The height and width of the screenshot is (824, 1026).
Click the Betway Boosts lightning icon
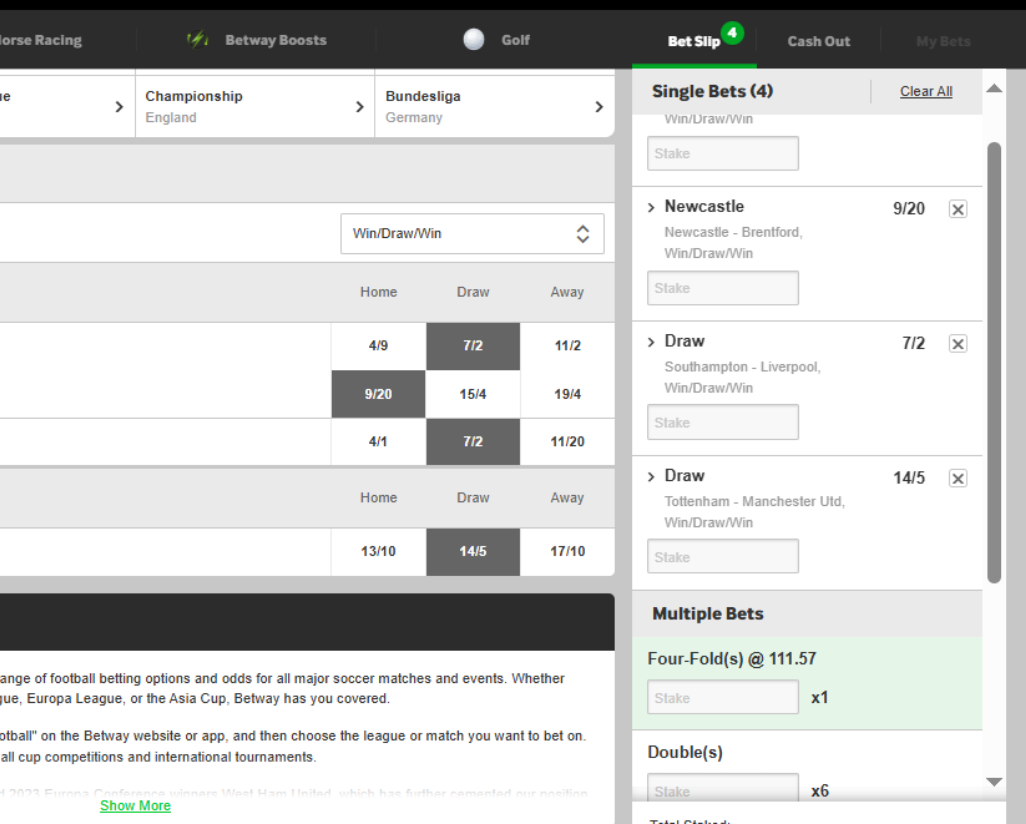click(x=197, y=40)
